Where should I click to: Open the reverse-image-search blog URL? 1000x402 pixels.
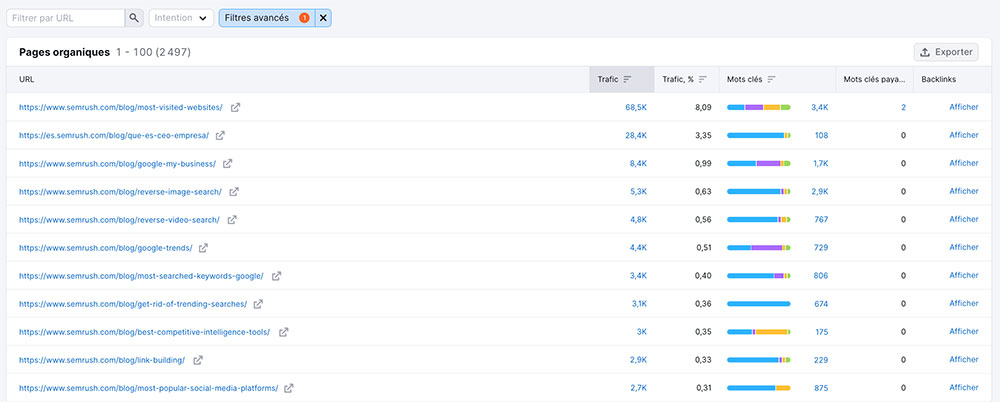coord(121,192)
